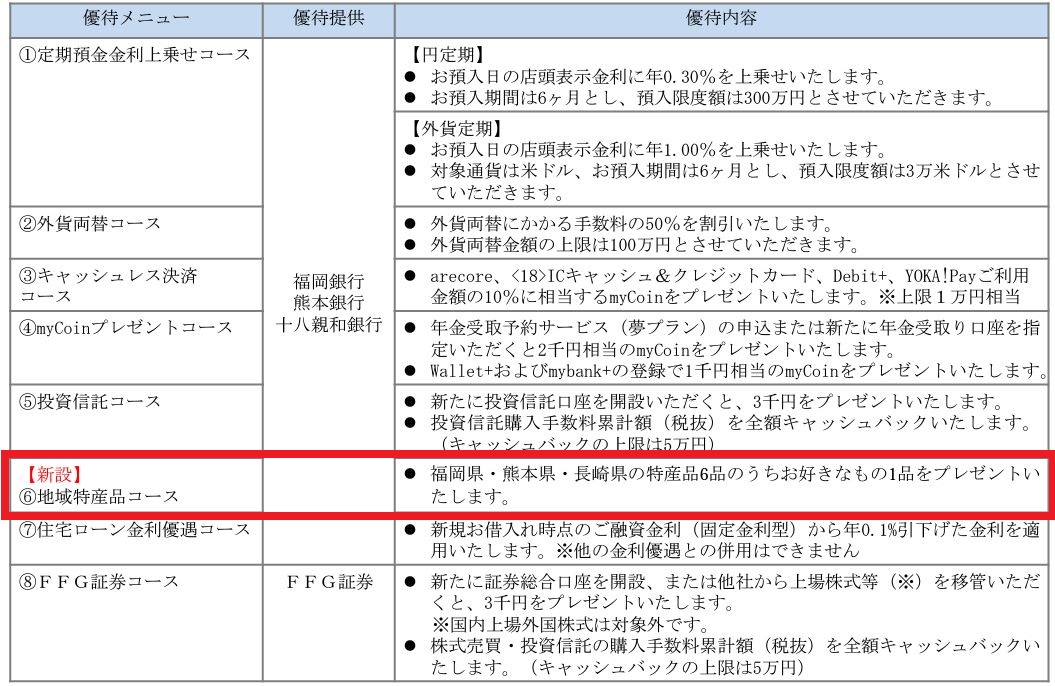Viewport: 1055px width, 686px height.
Task: Click the 【外貨定期】 heading
Action: (x=456, y=128)
